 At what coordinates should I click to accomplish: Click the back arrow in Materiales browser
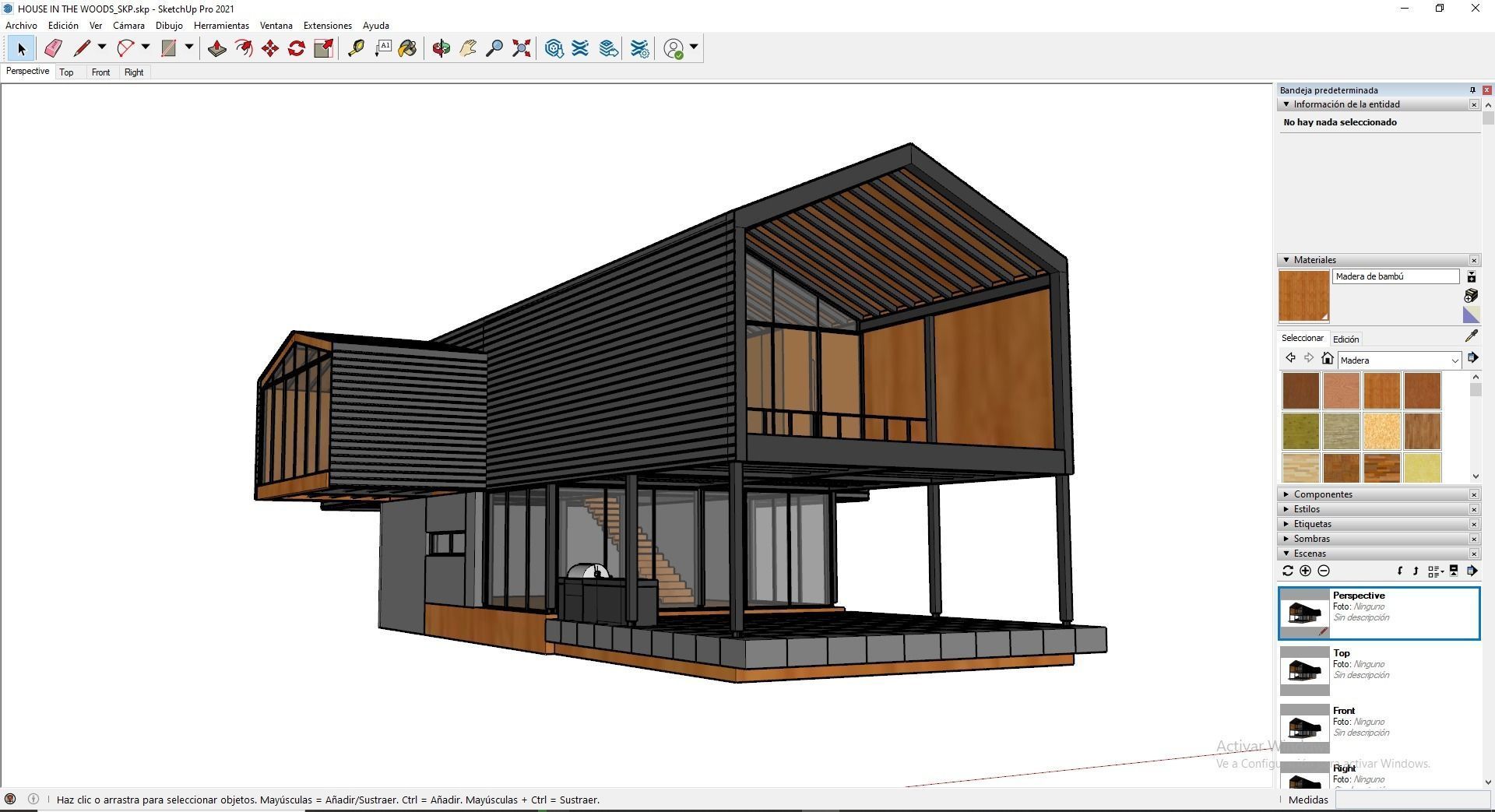(x=1290, y=358)
